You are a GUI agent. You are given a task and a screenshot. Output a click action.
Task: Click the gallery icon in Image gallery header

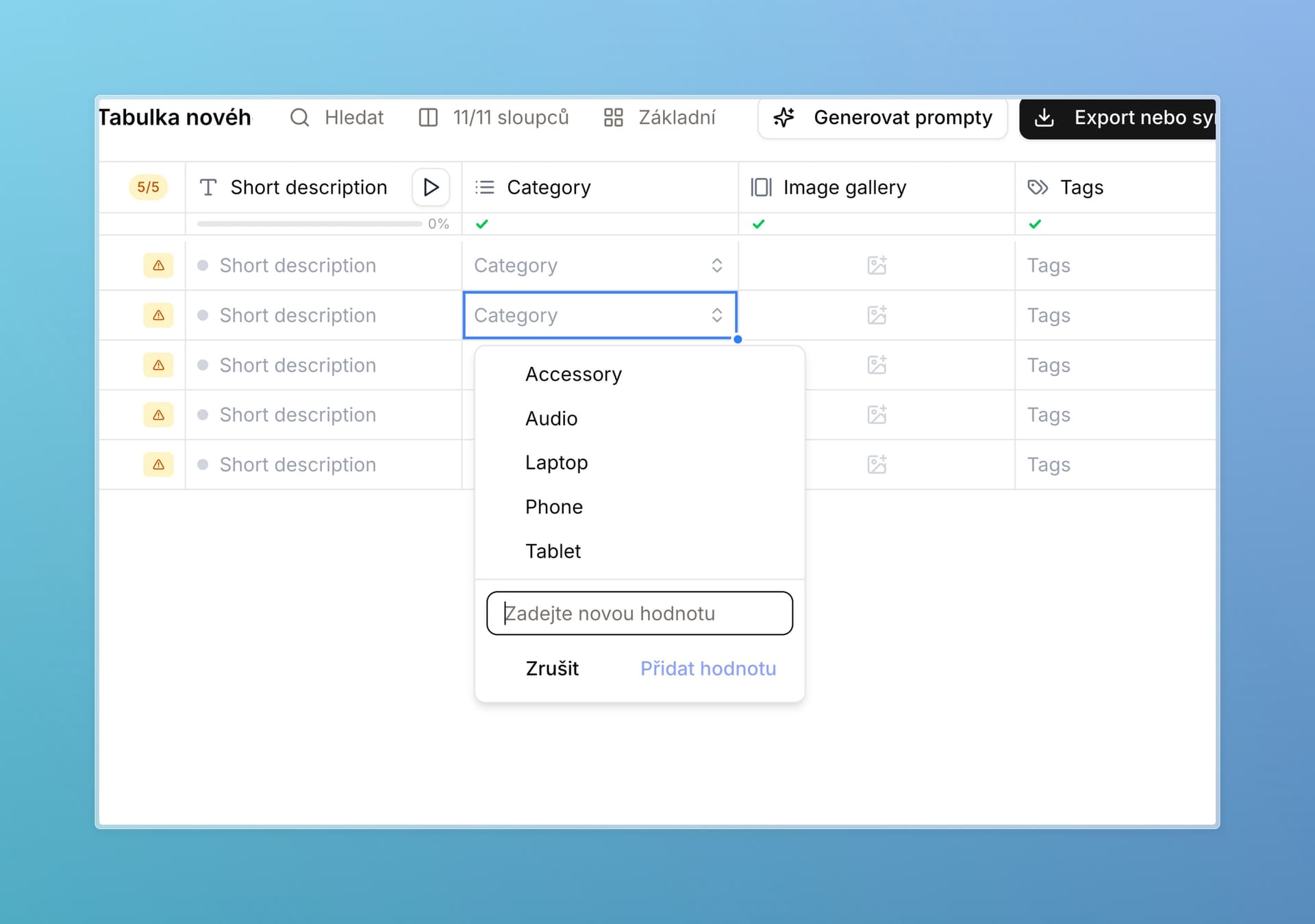point(761,187)
